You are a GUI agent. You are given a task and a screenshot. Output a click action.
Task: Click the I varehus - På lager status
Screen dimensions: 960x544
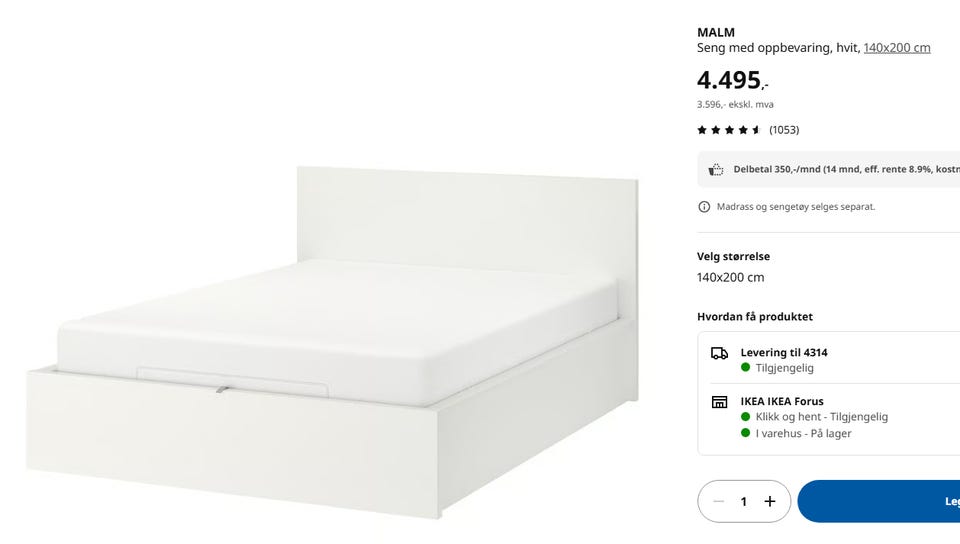coord(803,433)
